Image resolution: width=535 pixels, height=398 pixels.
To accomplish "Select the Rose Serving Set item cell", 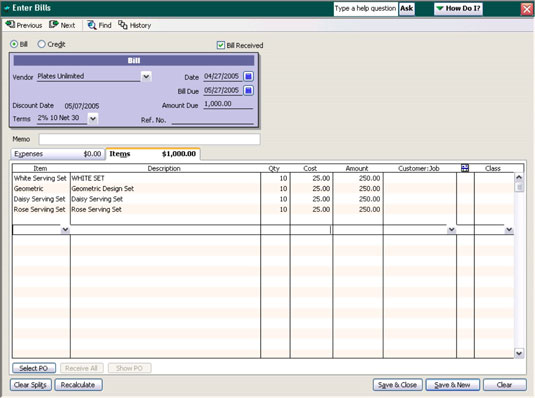I will (41, 209).
